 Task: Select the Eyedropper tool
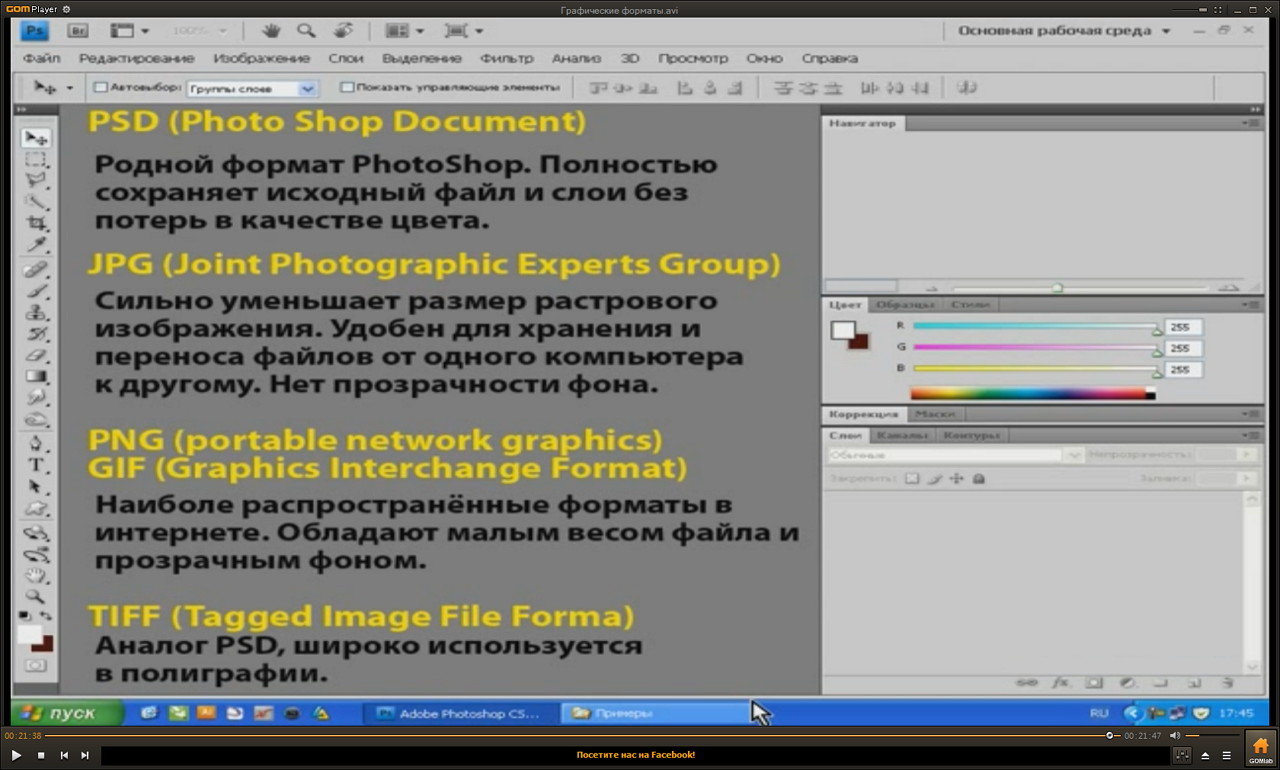coord(36,245)
